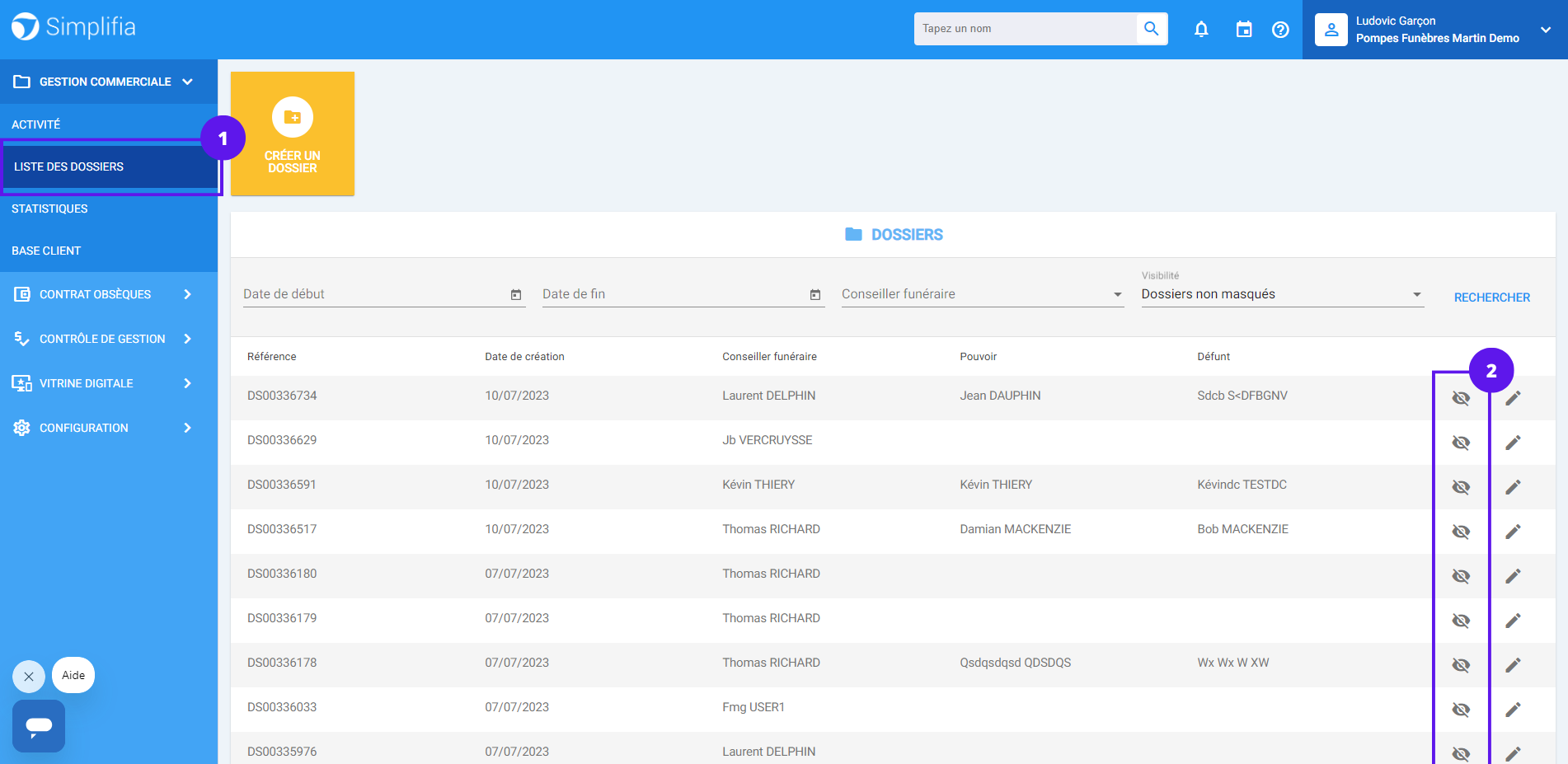Click Jean DAUPHIN cell

tap(1000, 396)
